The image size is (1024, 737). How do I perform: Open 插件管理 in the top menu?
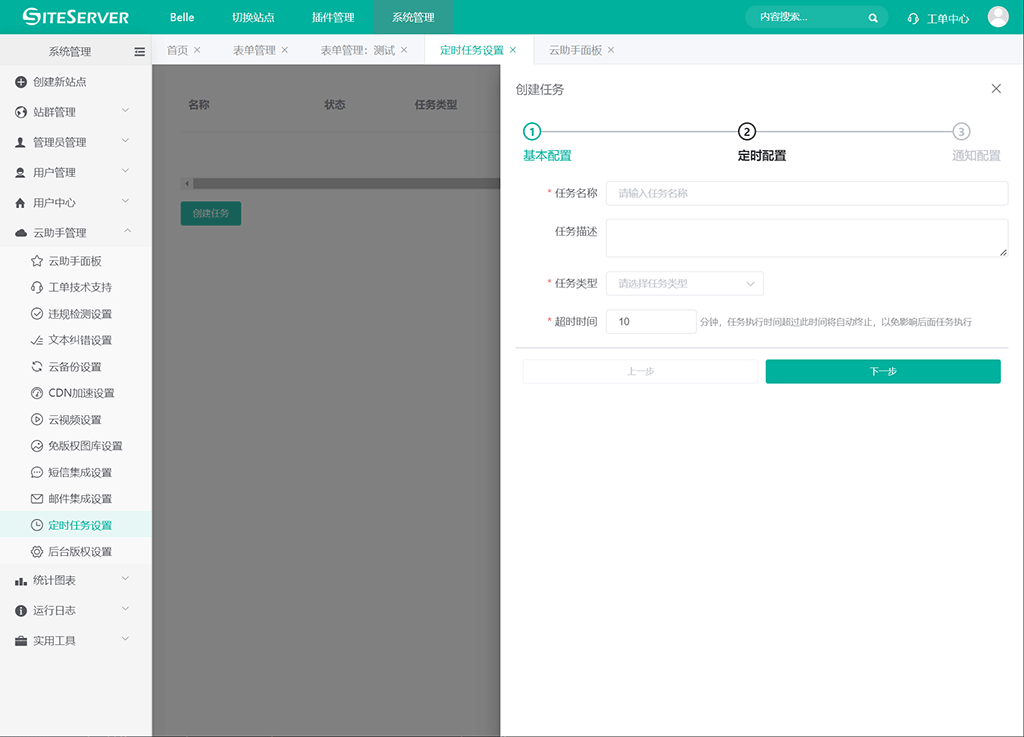coord(333,17)
